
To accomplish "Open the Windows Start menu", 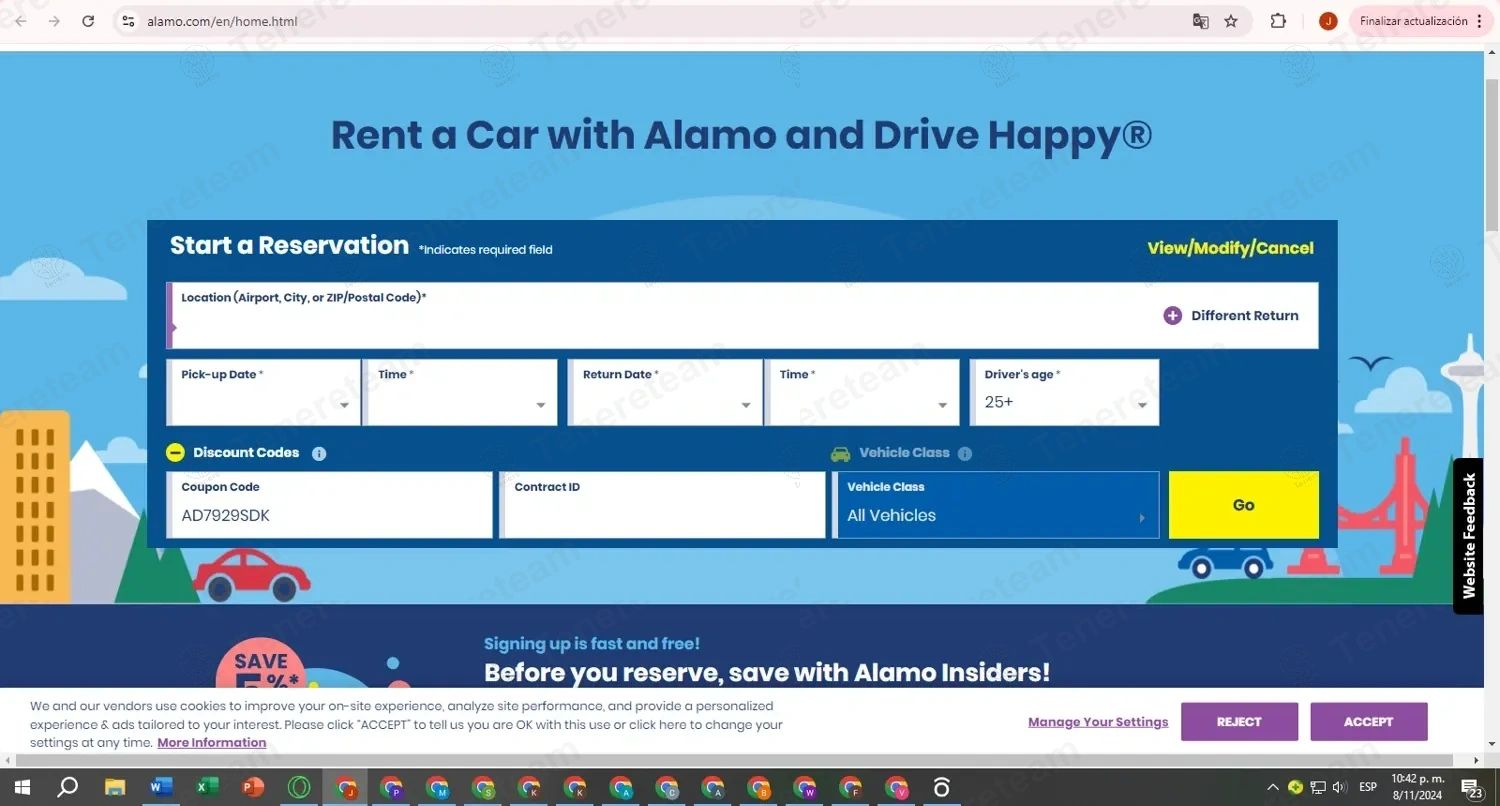I will click(x=22, y=787).
